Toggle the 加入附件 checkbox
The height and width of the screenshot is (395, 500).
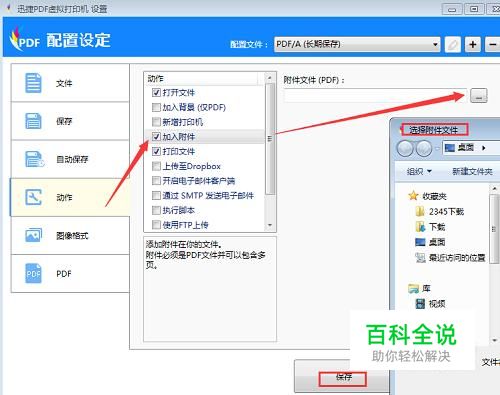[x=156, y=136]
